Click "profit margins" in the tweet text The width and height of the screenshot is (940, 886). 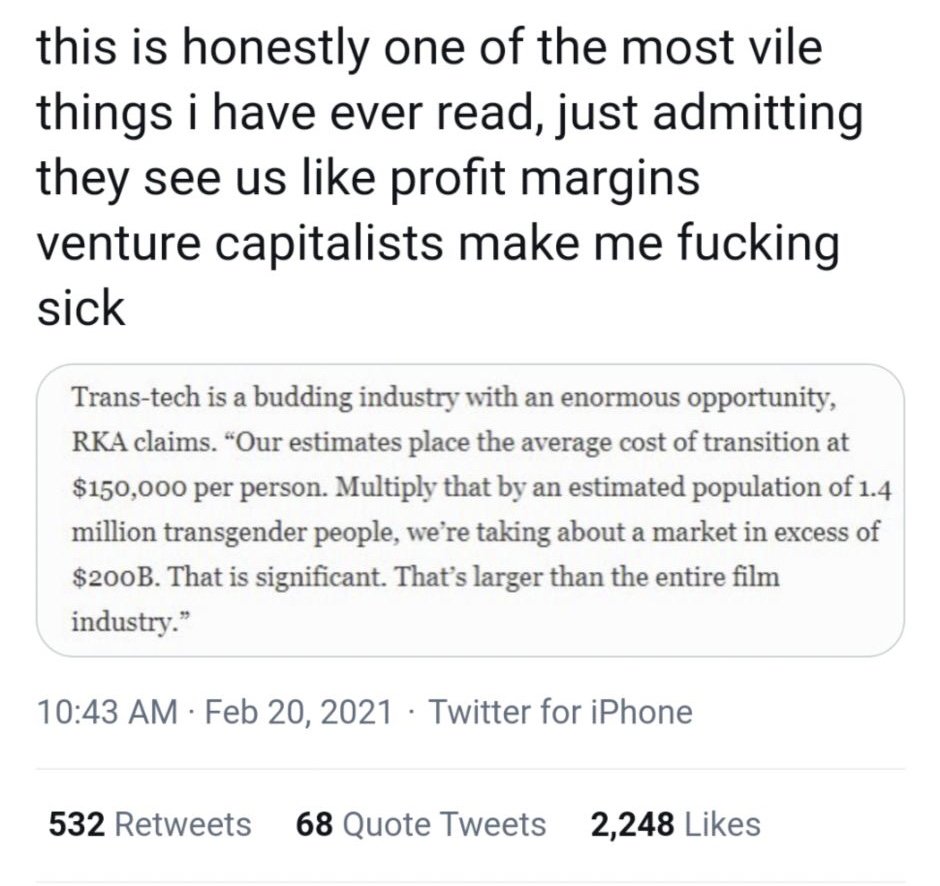pos(500,178)
